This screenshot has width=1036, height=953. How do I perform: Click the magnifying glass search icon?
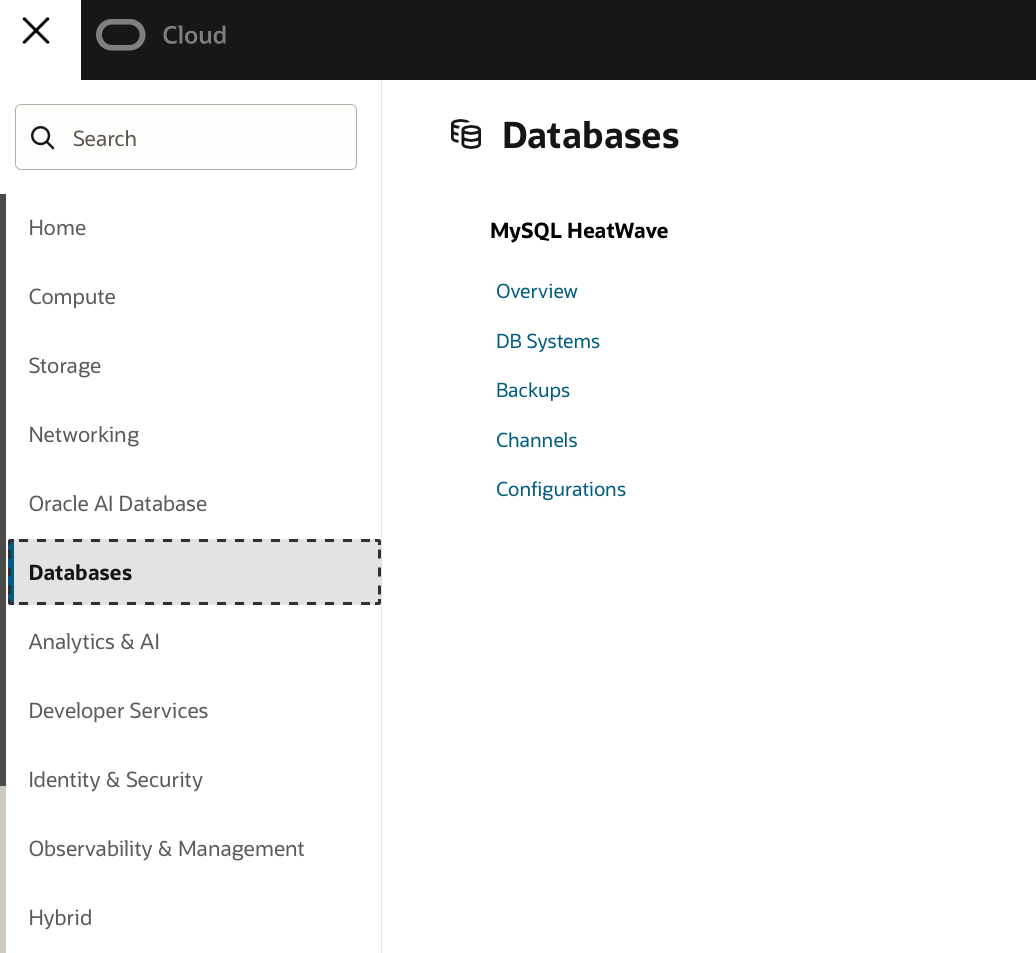click(43, 138)
